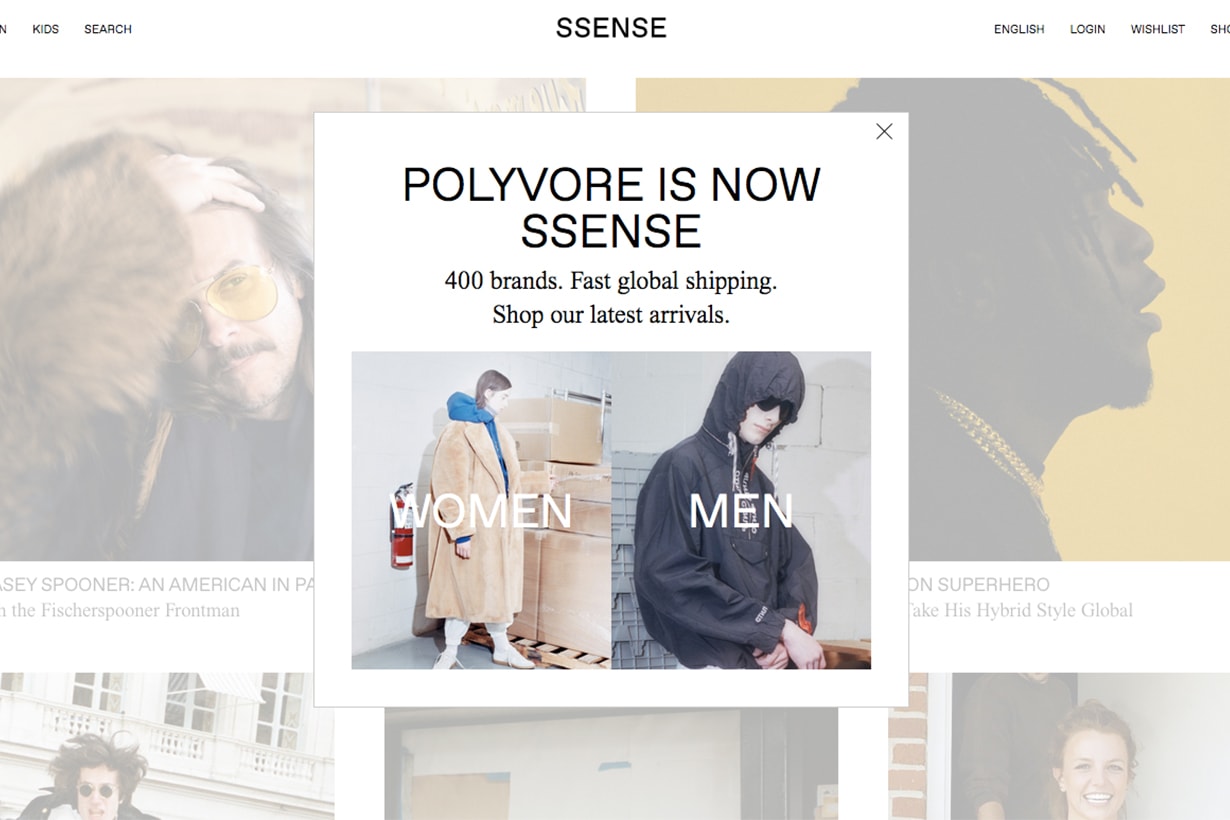Viewport: 1230px width, 820px height.
Task: Click the Shop our latest arrivals text
Action: point(611,315)
